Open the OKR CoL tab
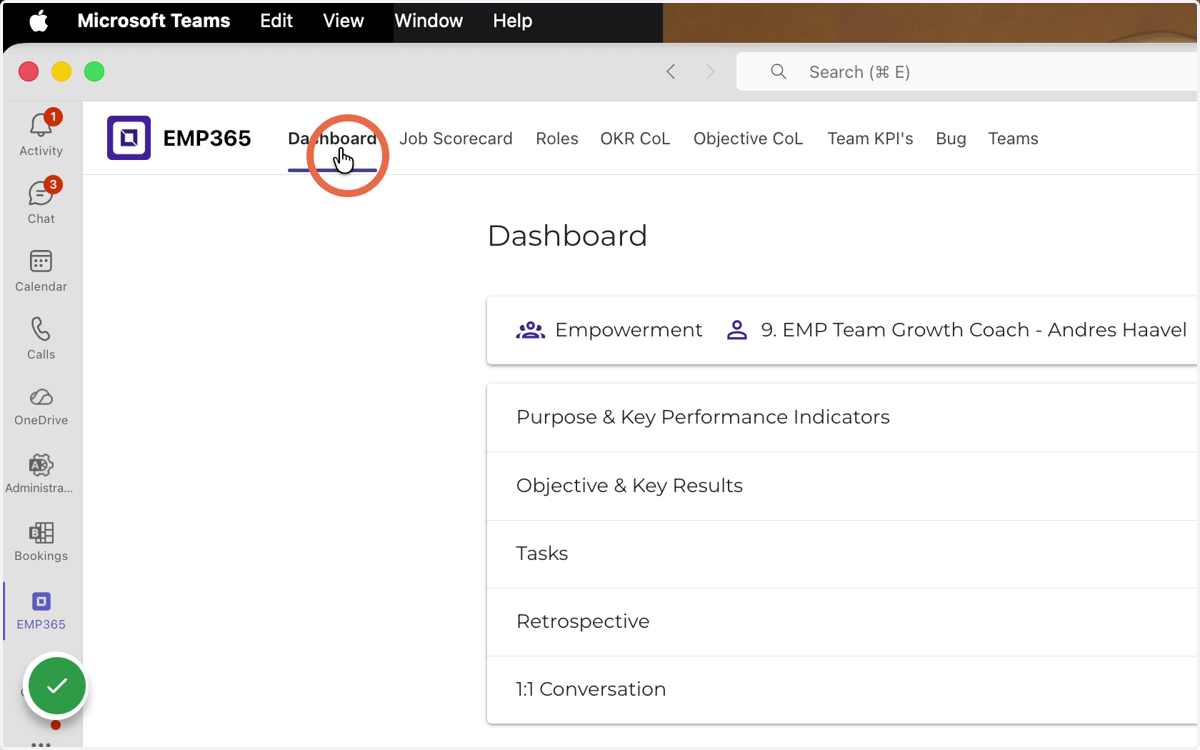 pos(635,139)
